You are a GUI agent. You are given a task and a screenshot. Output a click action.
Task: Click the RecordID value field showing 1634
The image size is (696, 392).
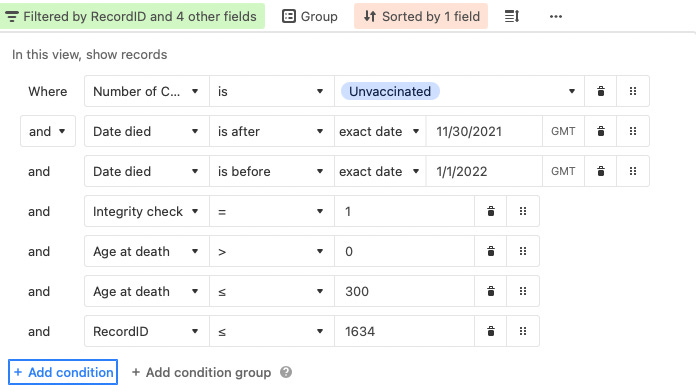[x=404, y=331]
